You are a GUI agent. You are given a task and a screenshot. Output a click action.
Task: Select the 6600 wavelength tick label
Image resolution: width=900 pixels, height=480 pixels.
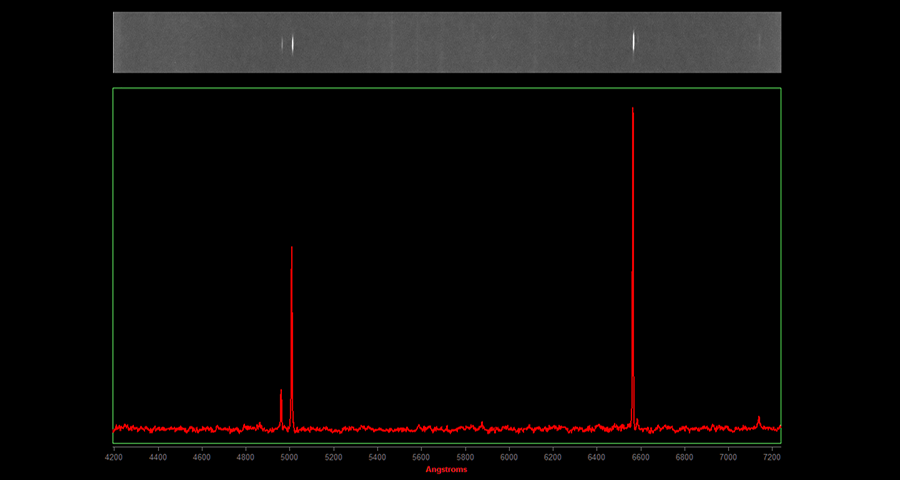tap(640, 457)
